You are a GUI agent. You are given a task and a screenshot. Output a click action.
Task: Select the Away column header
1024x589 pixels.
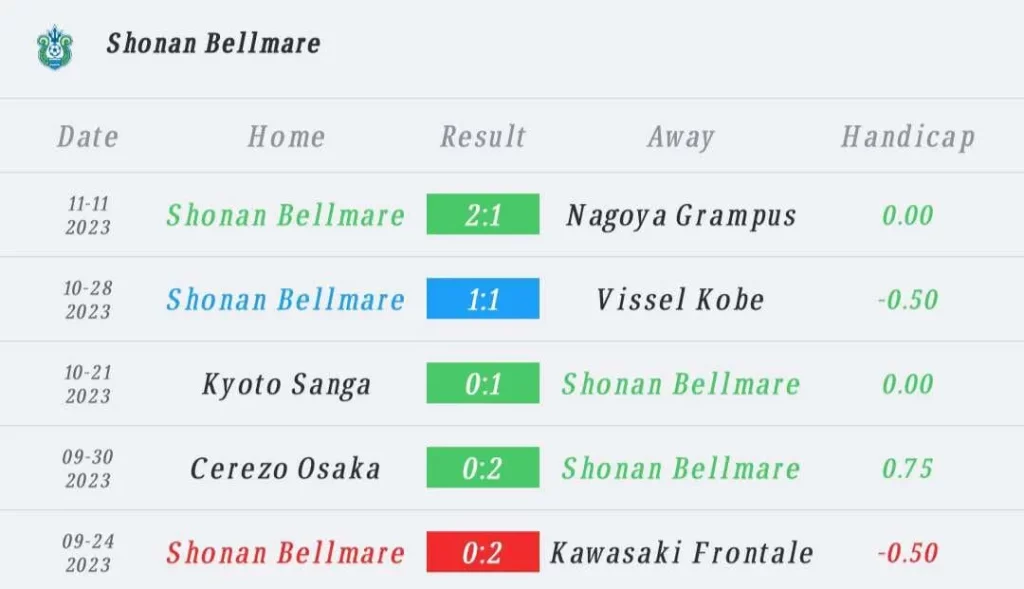click(681, 137)
